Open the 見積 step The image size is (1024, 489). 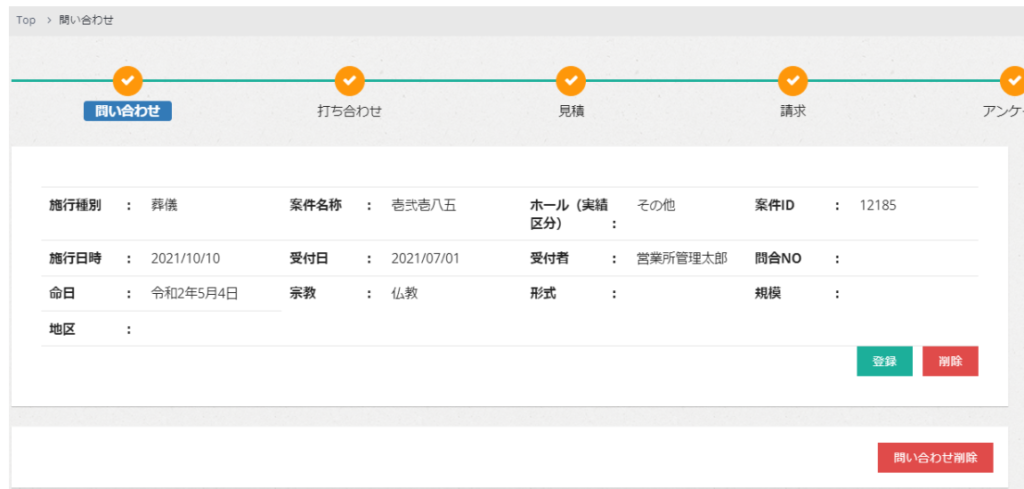click(571, 111)
